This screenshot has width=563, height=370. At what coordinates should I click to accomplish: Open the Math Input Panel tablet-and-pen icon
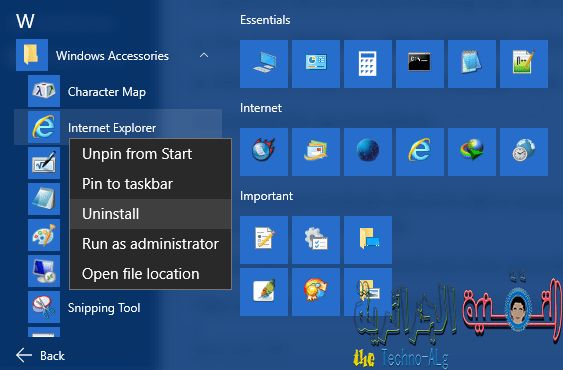coord(44,163)
